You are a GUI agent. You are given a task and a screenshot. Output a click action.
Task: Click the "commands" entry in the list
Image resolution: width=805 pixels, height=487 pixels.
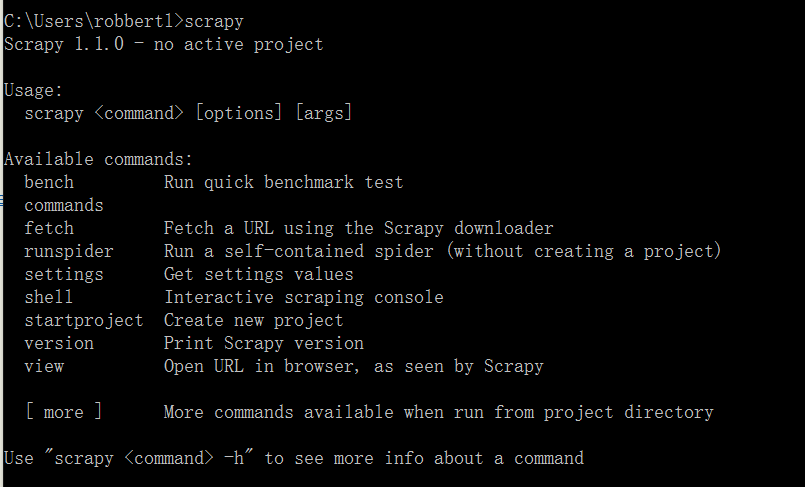pyautogui.click(x=64, y=205)
